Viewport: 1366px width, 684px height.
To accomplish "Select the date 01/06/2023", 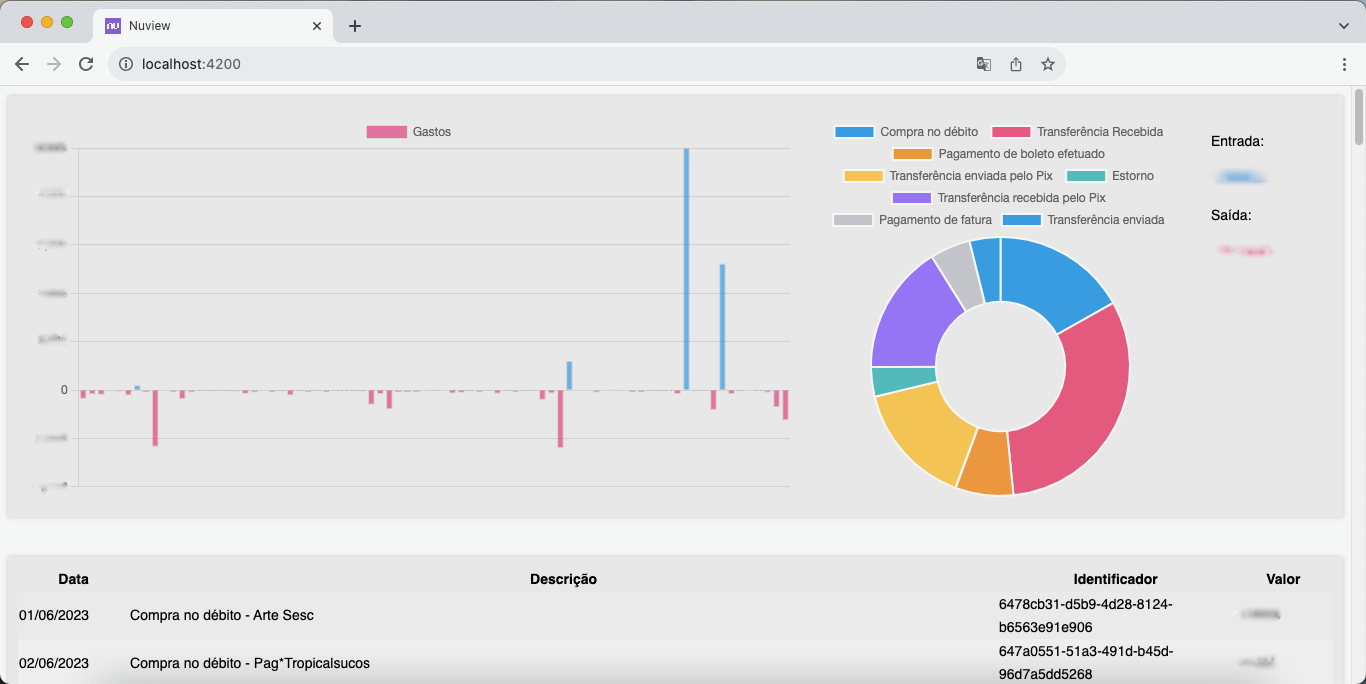I will pyautogui.click(x=54, y=615).
